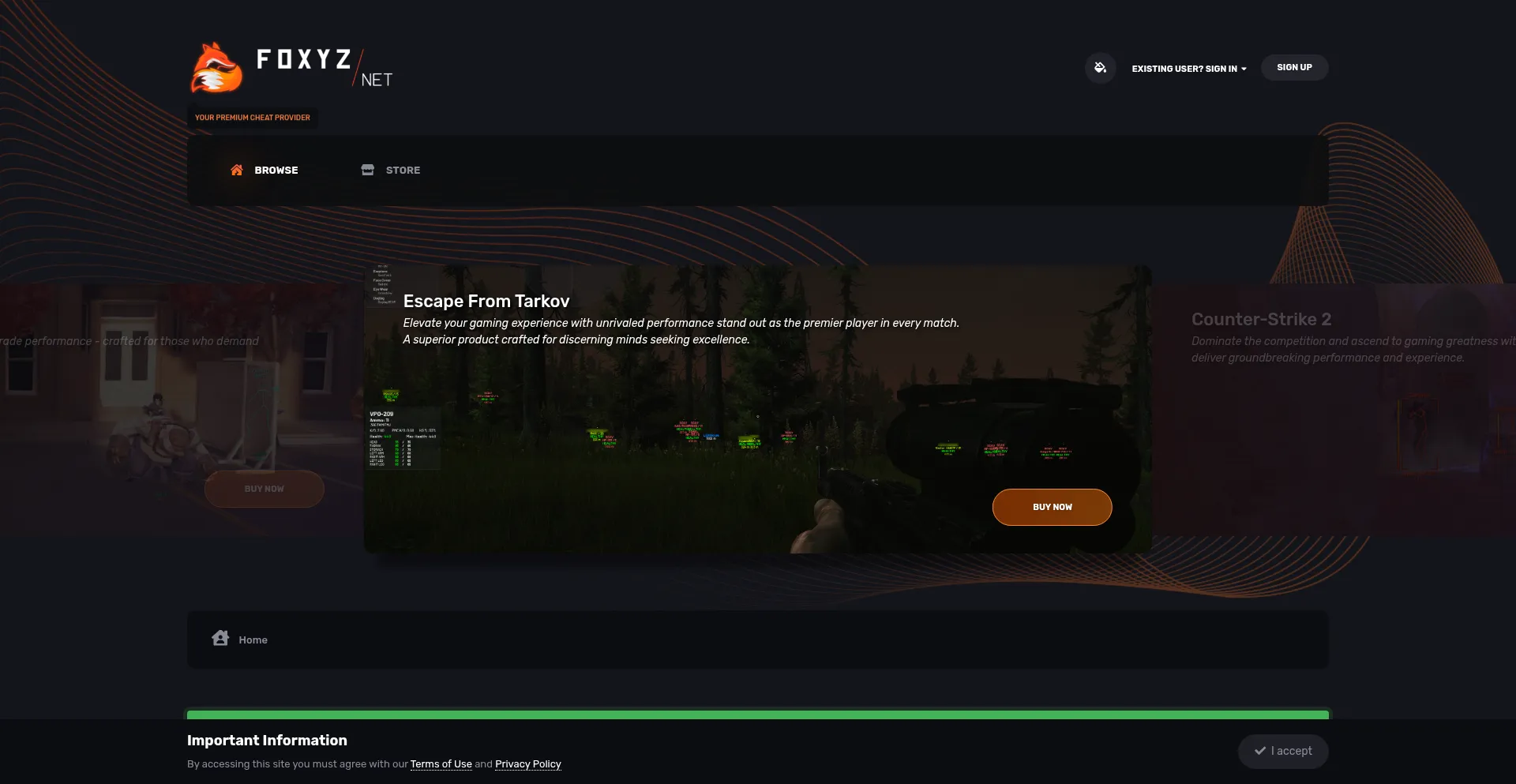The image size is (1516, 784).
Task: Open the theme customizer paint bucket icon
Action: point(1100,68)
